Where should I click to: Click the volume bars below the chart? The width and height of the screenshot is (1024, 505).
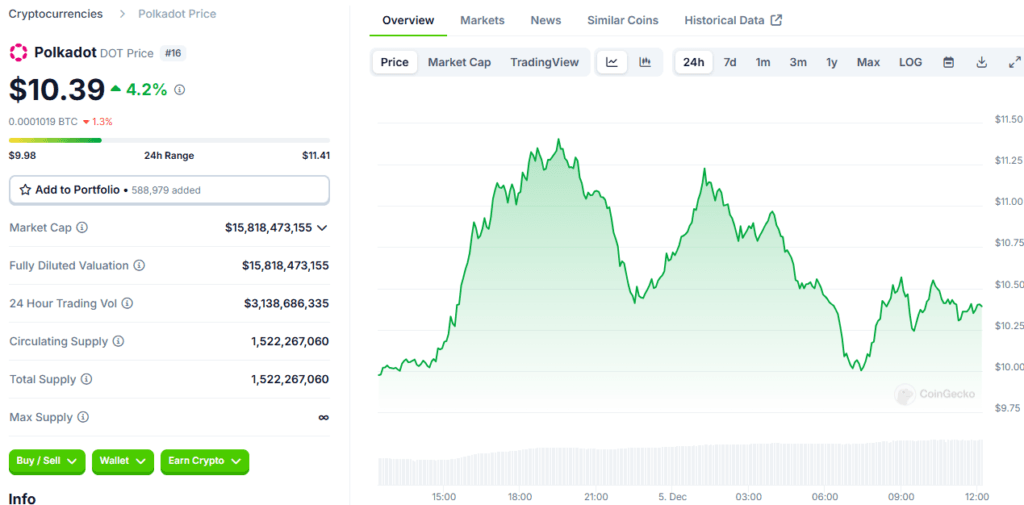(680, 463)
